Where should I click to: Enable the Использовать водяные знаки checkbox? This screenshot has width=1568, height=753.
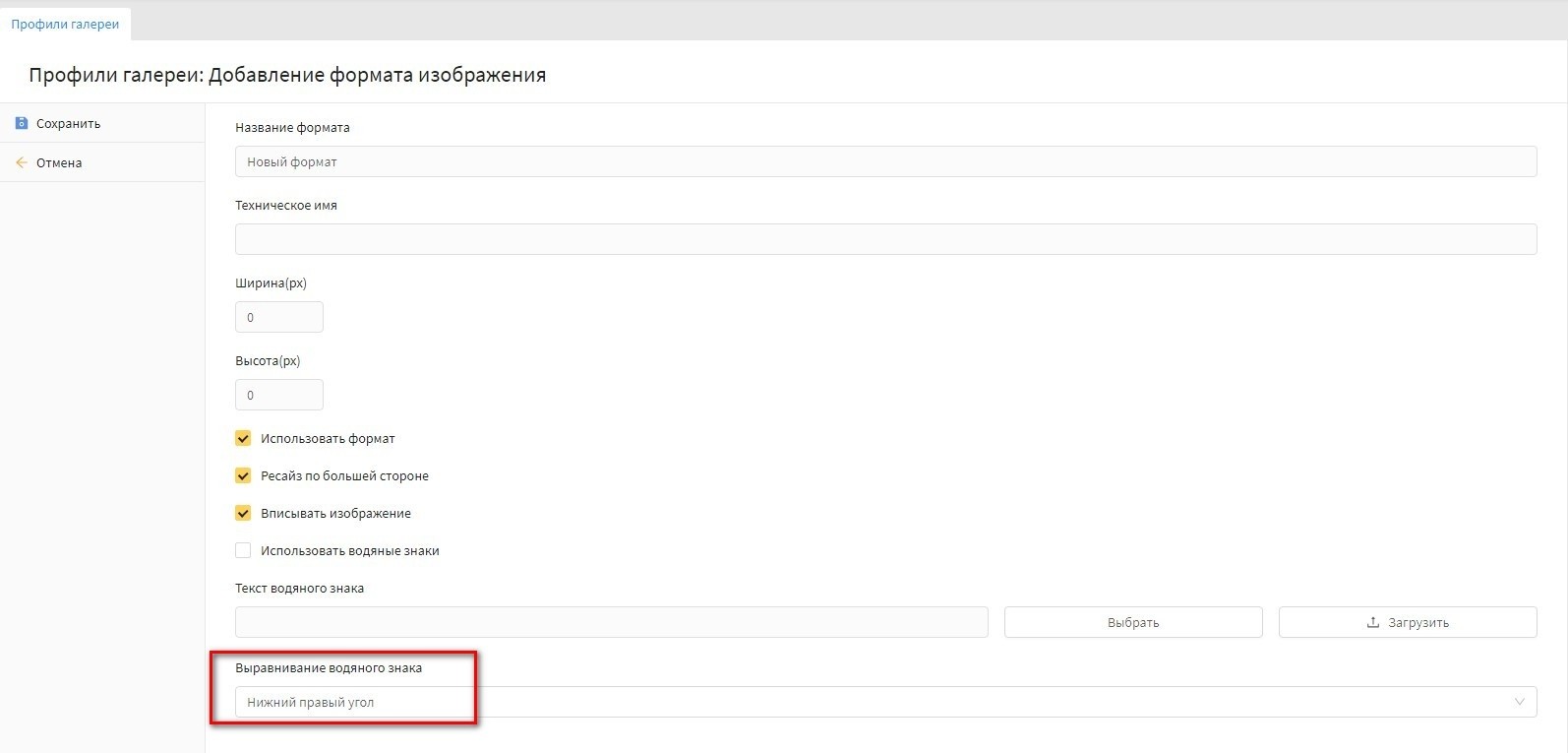pyautogui.click(x=243, y=551)
